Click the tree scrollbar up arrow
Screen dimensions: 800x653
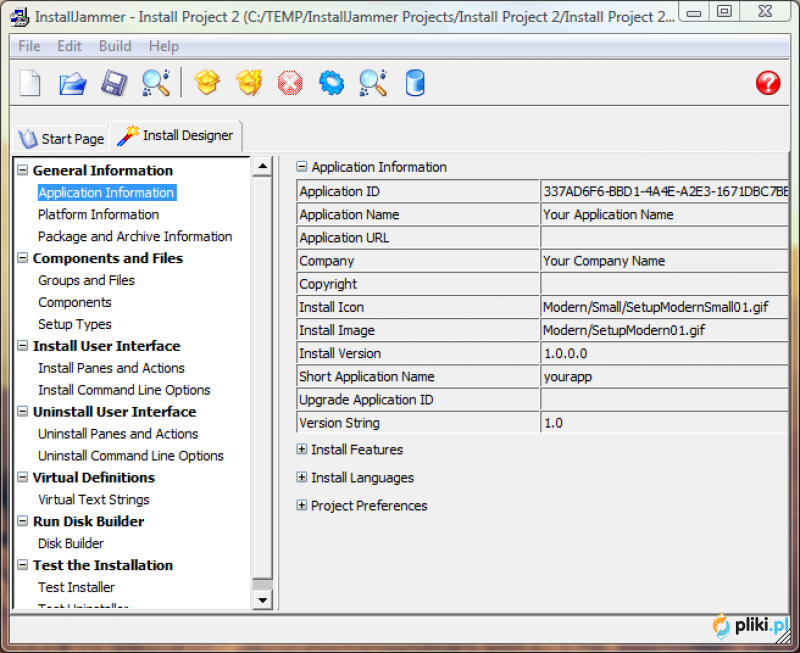262,166
